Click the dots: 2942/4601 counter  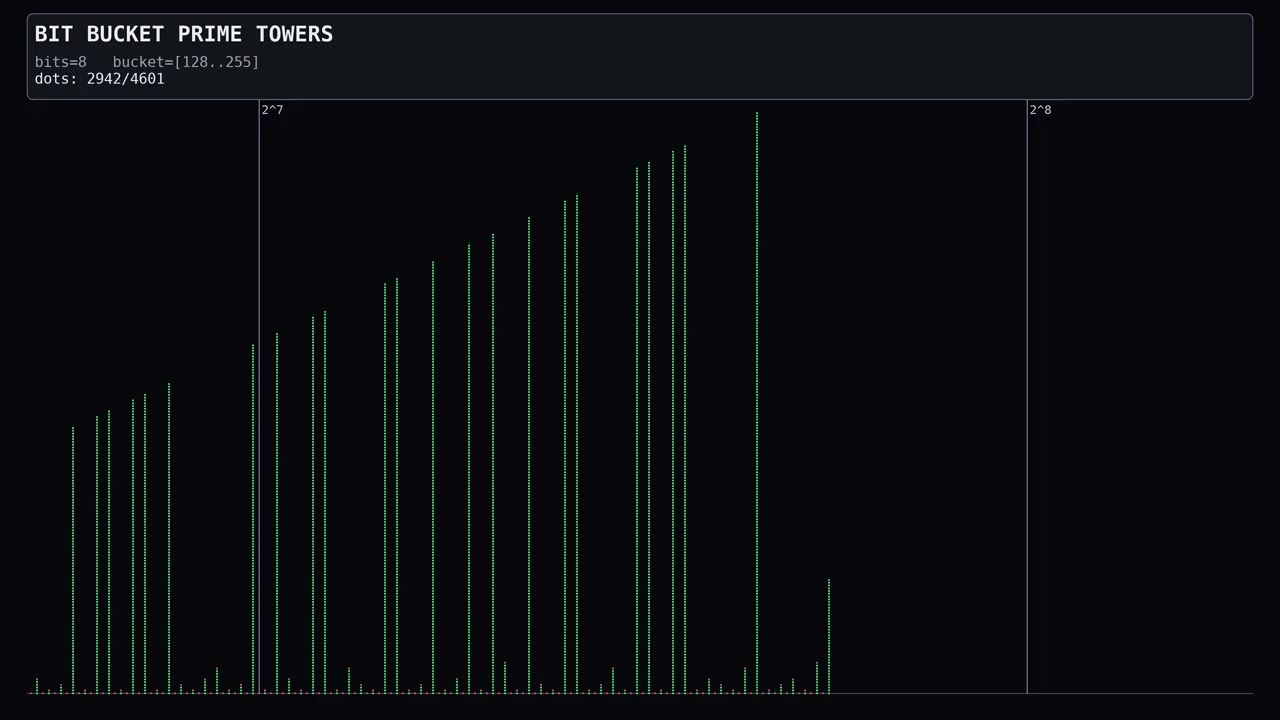click(x=100, y=78)
